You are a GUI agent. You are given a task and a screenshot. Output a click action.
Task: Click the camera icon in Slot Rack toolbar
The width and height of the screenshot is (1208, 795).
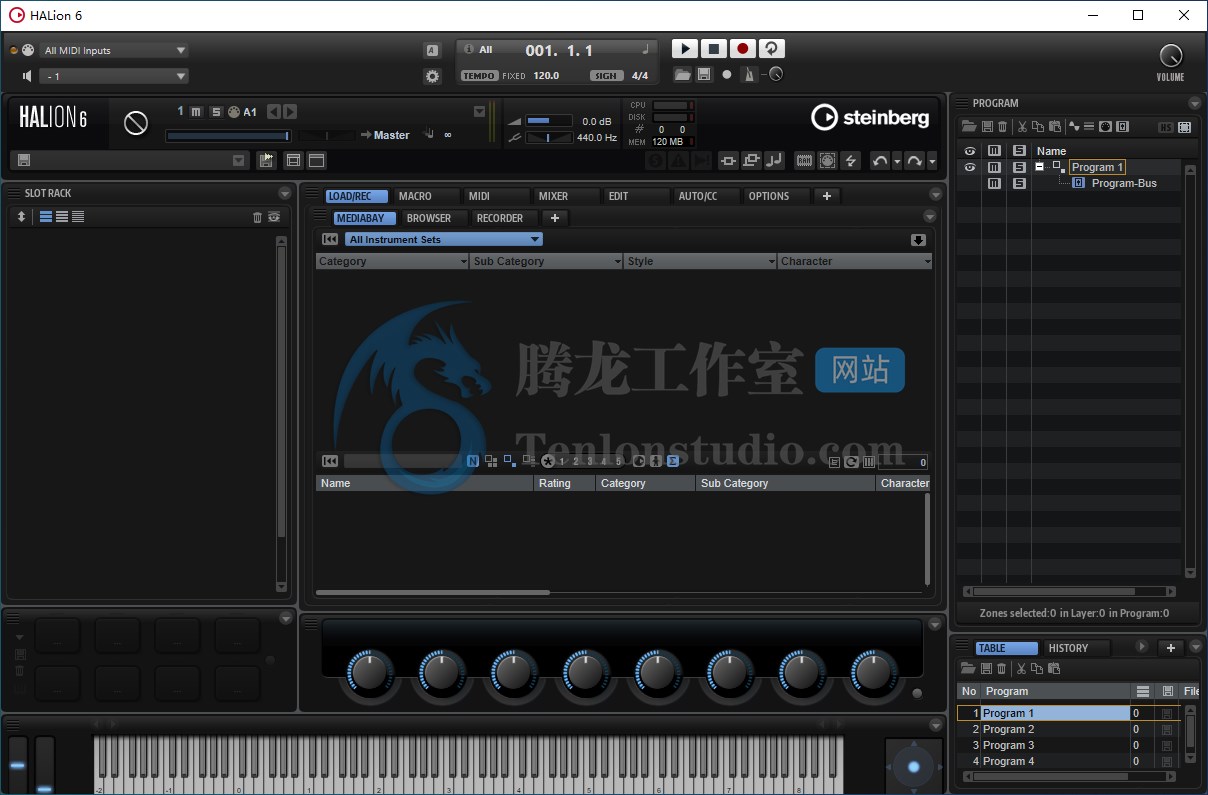pyautogui.click(x=273, y=217)
